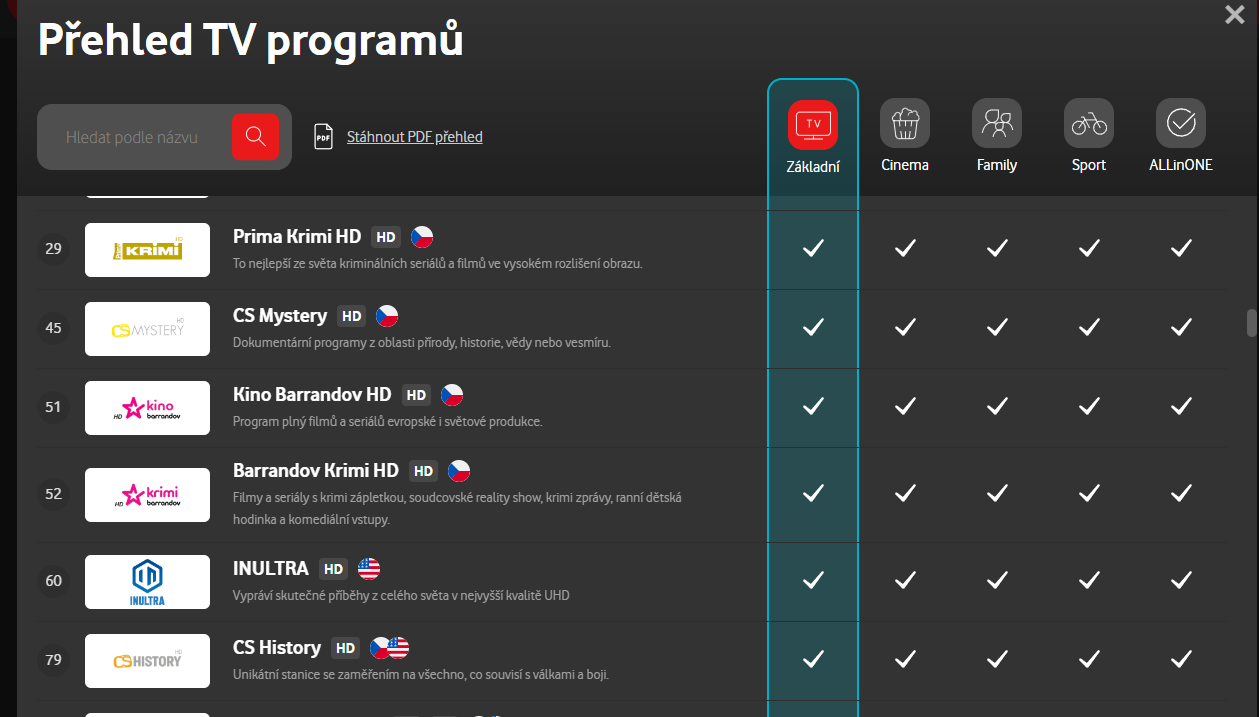Select the Sport bicycle package icon
The height and width of the screenshot is (717, 1259).
tap(1089, 124)
